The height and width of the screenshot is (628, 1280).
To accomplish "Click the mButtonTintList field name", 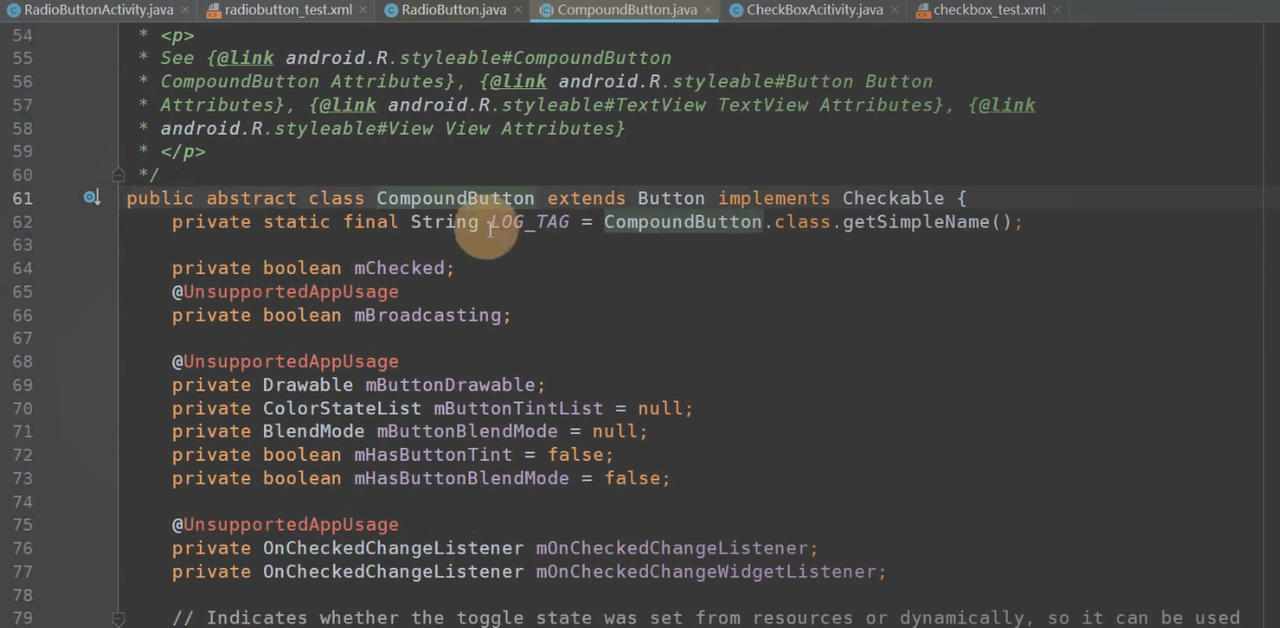I will 518,408.
